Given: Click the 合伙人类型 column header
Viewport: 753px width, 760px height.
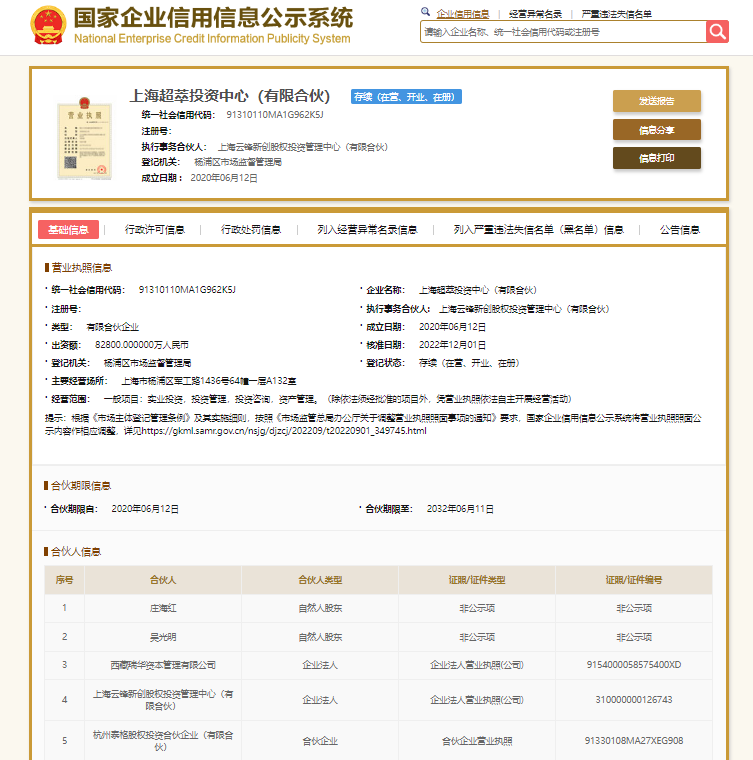Looking at the screenshot, I should (x=320, y=580).
